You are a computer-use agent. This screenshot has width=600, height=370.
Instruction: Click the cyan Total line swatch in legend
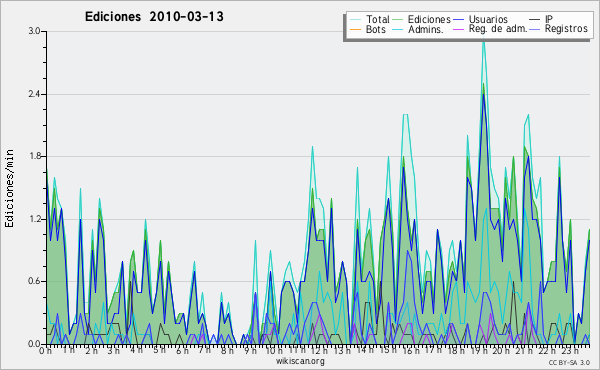356,20
